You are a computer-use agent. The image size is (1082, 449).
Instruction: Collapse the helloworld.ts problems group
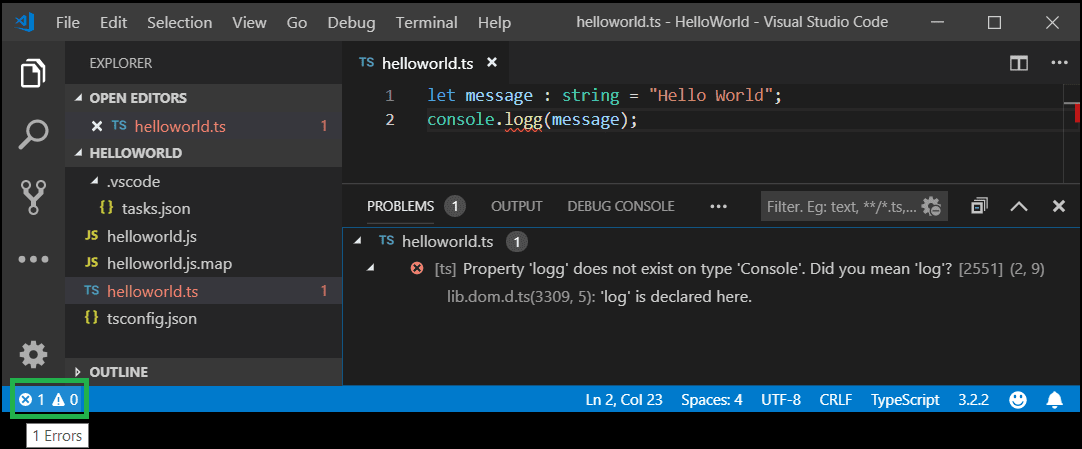pyautogui.click(x=360, y=241)
